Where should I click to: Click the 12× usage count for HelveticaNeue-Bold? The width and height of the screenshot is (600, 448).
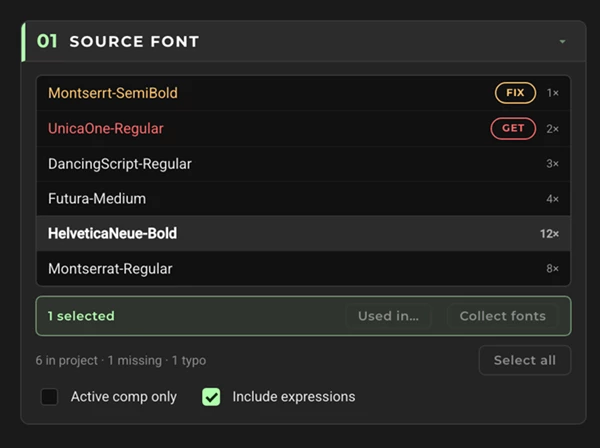(x=549, y=234)
